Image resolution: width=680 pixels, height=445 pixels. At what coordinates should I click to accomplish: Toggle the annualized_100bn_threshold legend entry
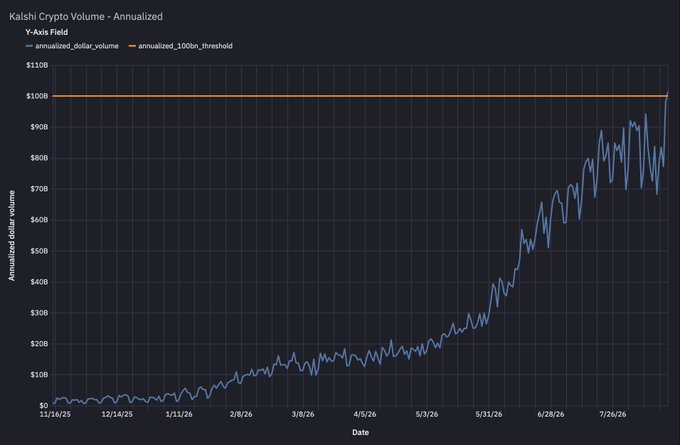tap(181, 46)
